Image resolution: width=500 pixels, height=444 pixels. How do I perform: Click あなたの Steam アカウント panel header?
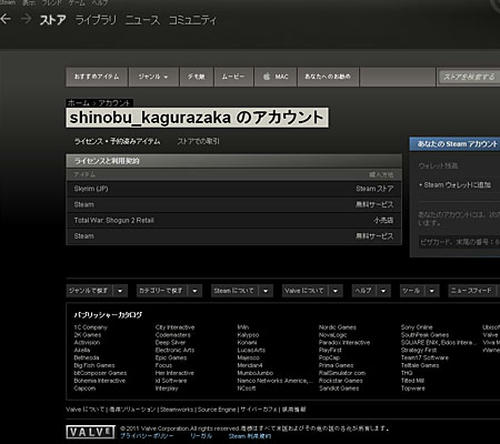point(455,144)
